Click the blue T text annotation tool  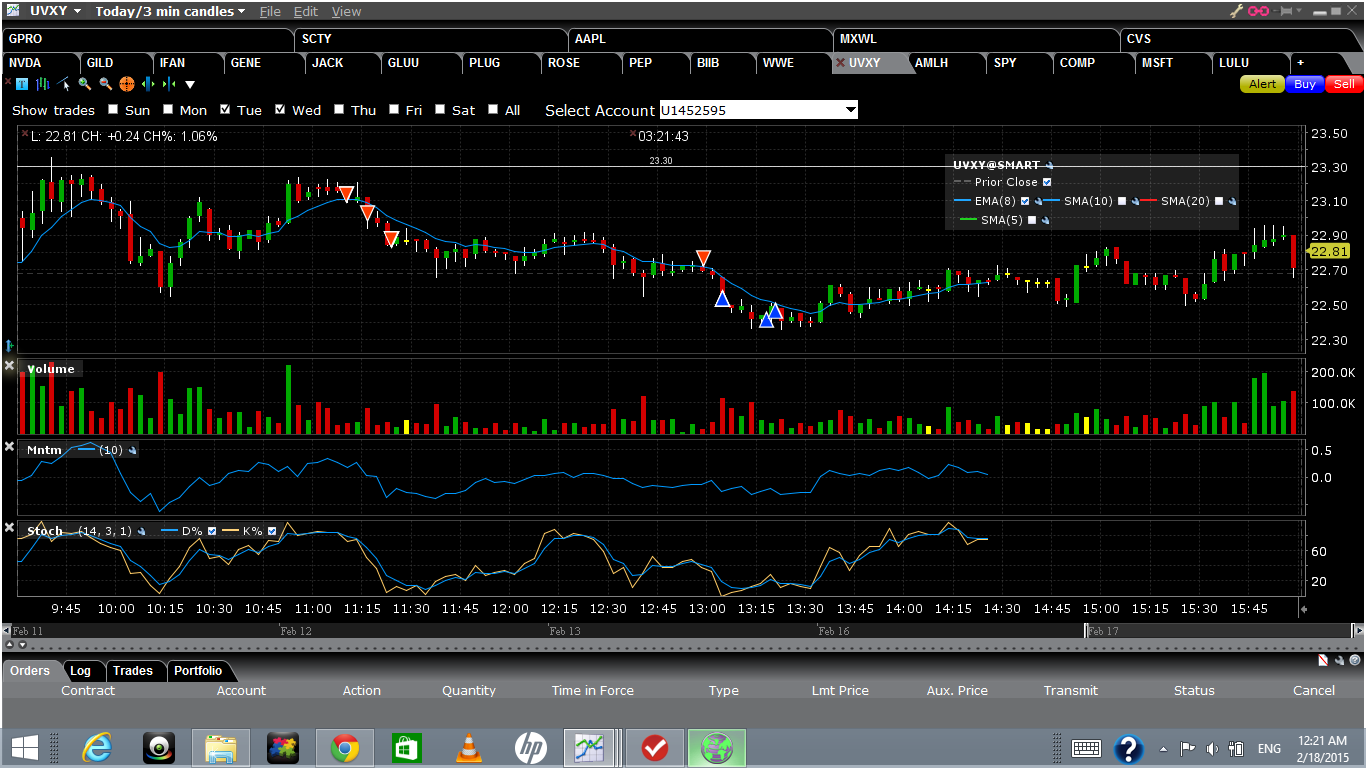[x=22, y=85]
